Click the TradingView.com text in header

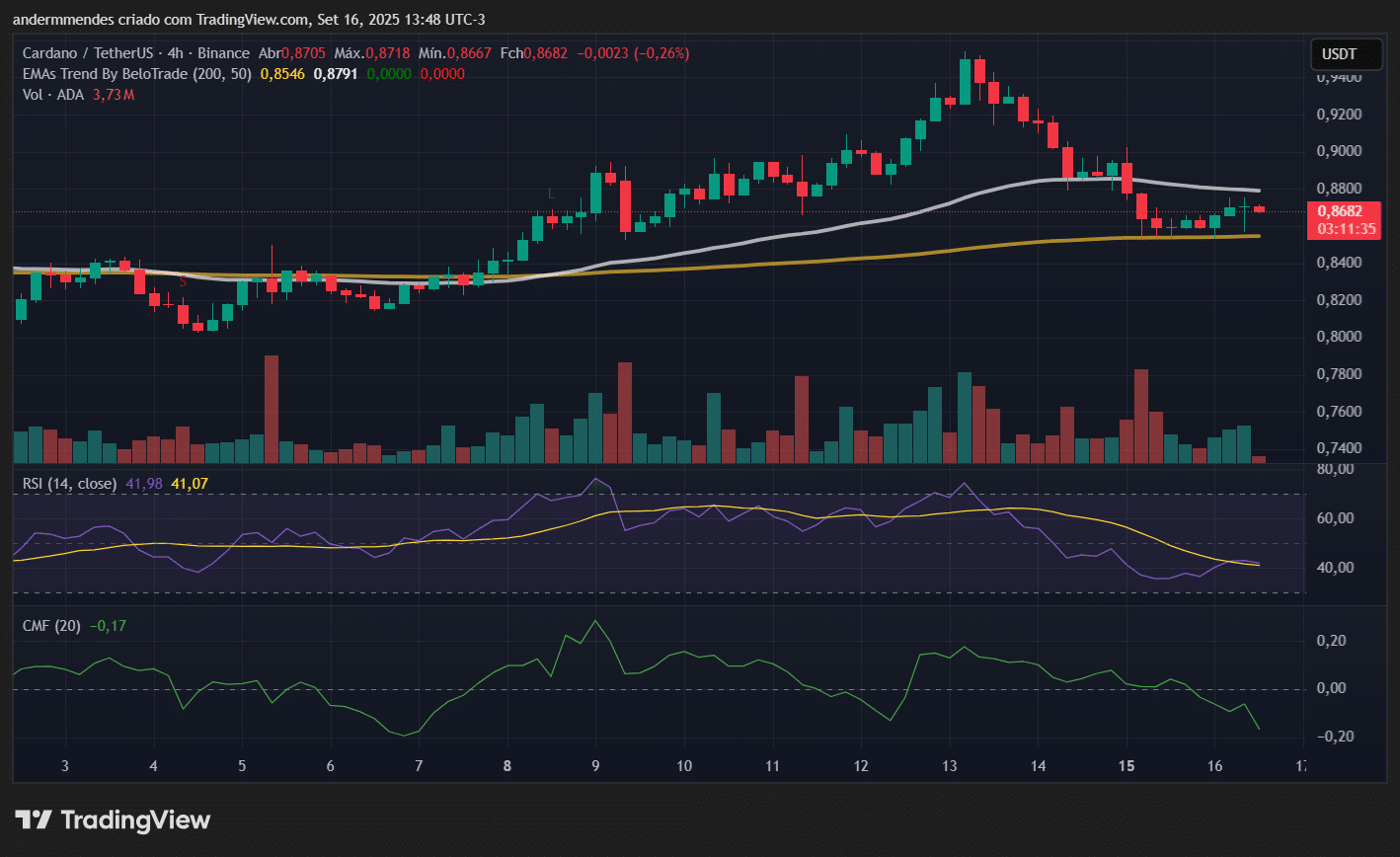click(x=249, y=20)
